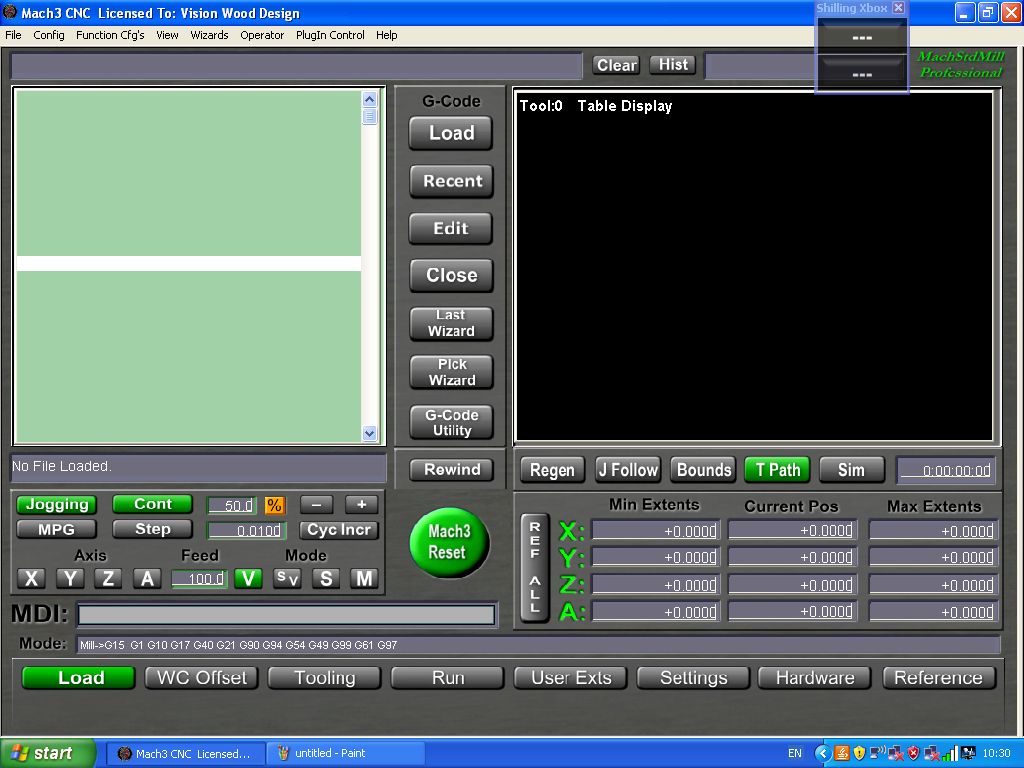
Task: Open the Hist history list
Action: click(x=673, y=65)
